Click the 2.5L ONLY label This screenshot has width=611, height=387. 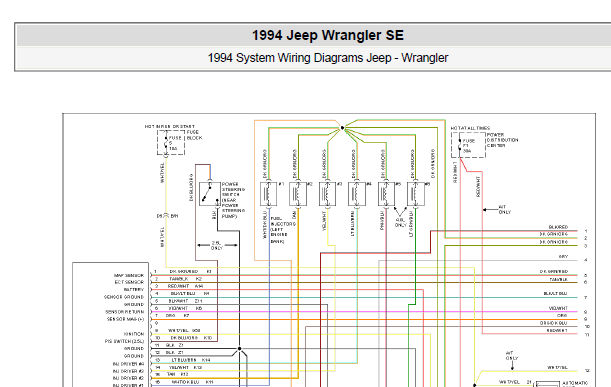(217, 245)
